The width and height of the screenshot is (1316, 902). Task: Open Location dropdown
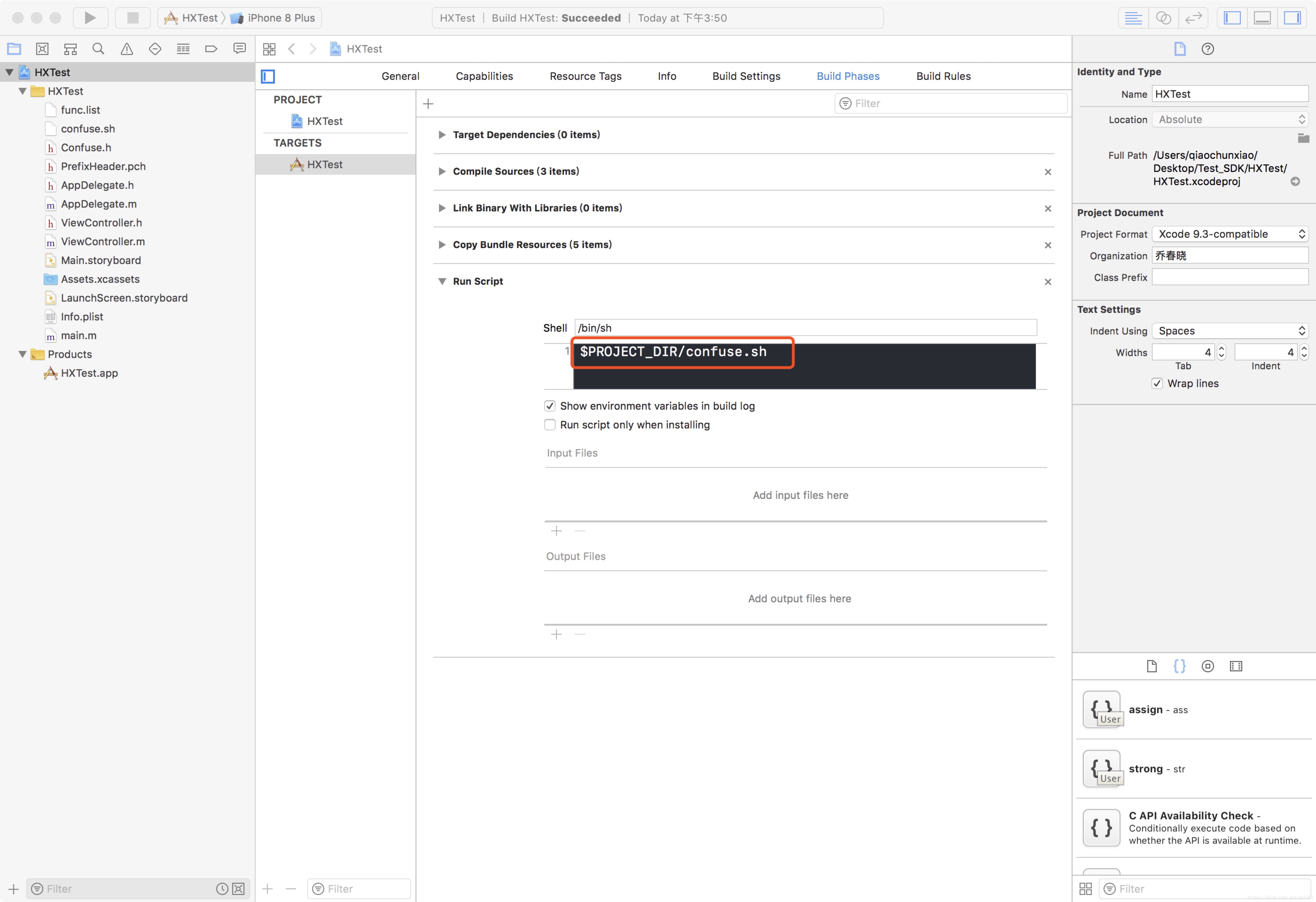pyautogui.click(x=1230, y=119)
